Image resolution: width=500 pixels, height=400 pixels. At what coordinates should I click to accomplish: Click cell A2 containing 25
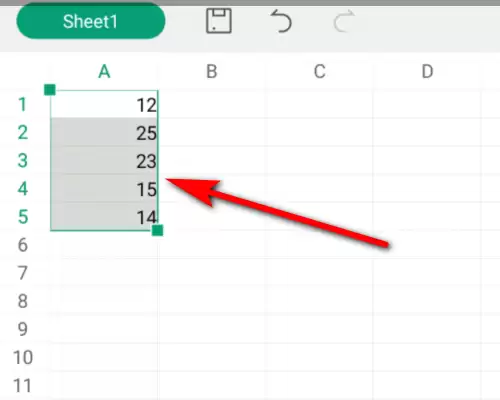click(x=104, y=132)
